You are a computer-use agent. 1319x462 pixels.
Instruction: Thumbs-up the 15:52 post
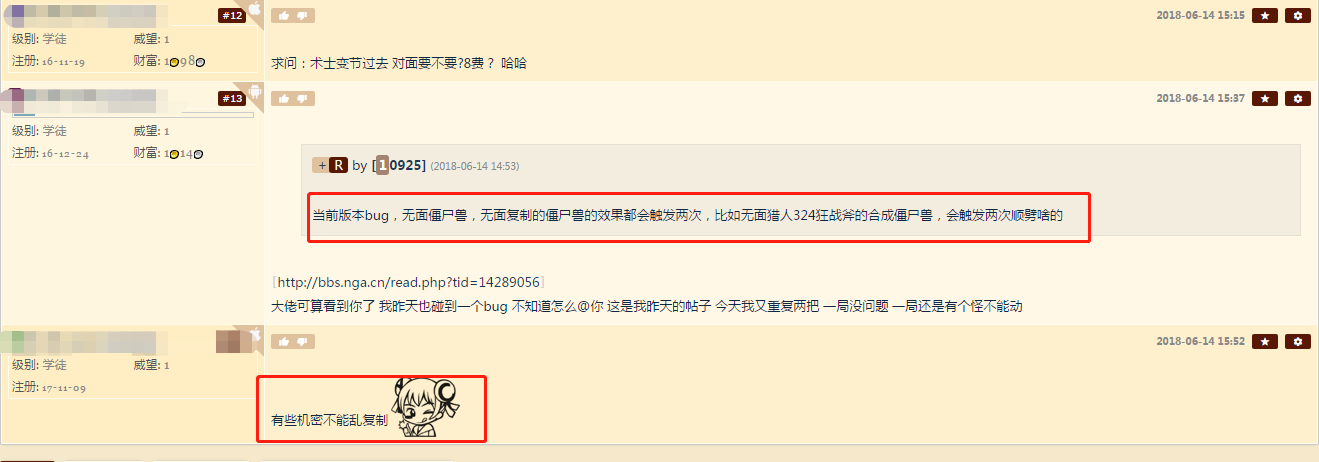(283, 342)
